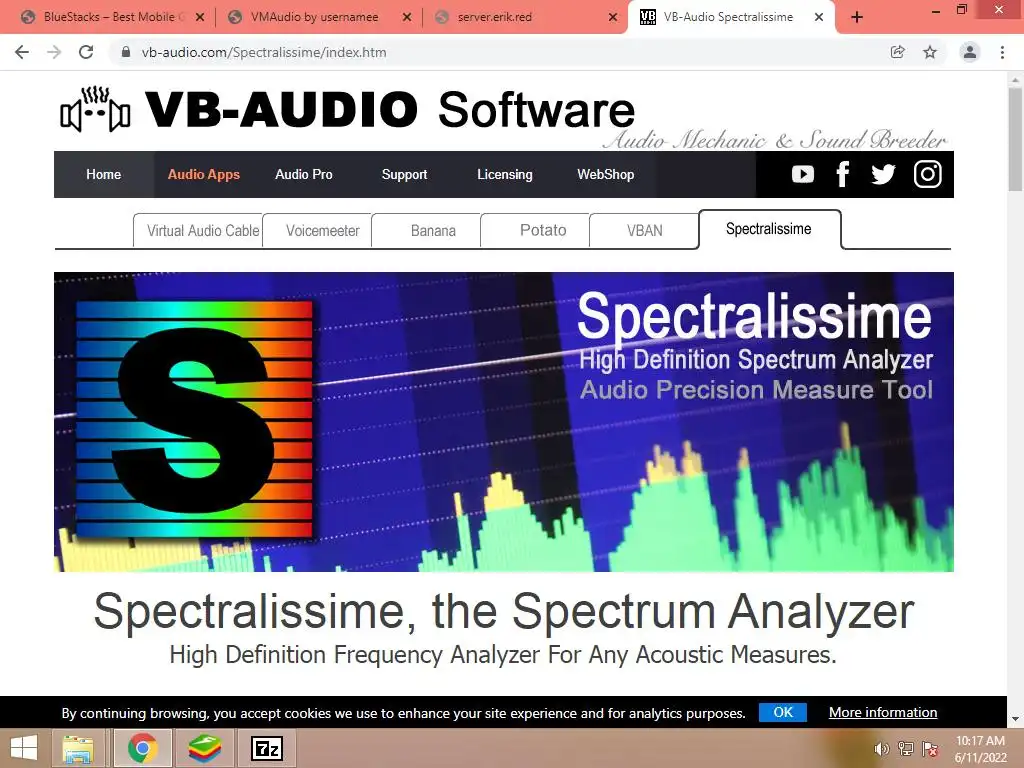
Task: Click the VB-Audio speaker logo
Action: [x=95, y=109]
